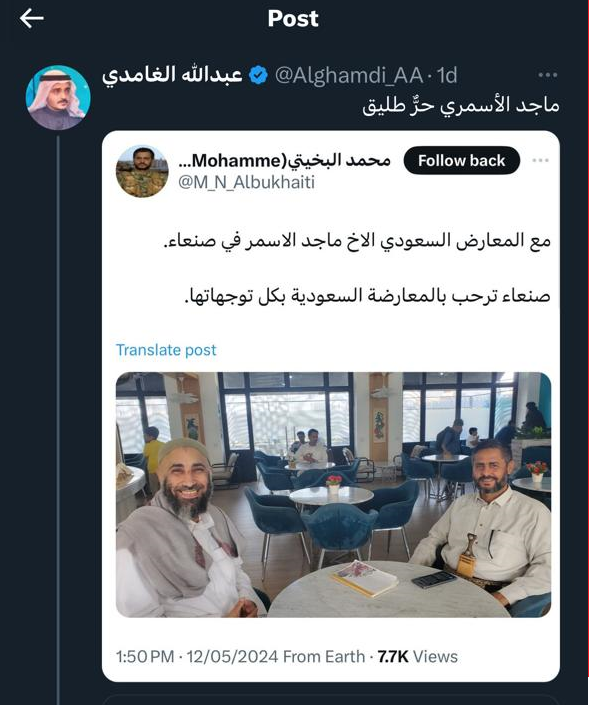
Task: Click the thread line below Alghamdi's avatar
Action: (58, 418)
